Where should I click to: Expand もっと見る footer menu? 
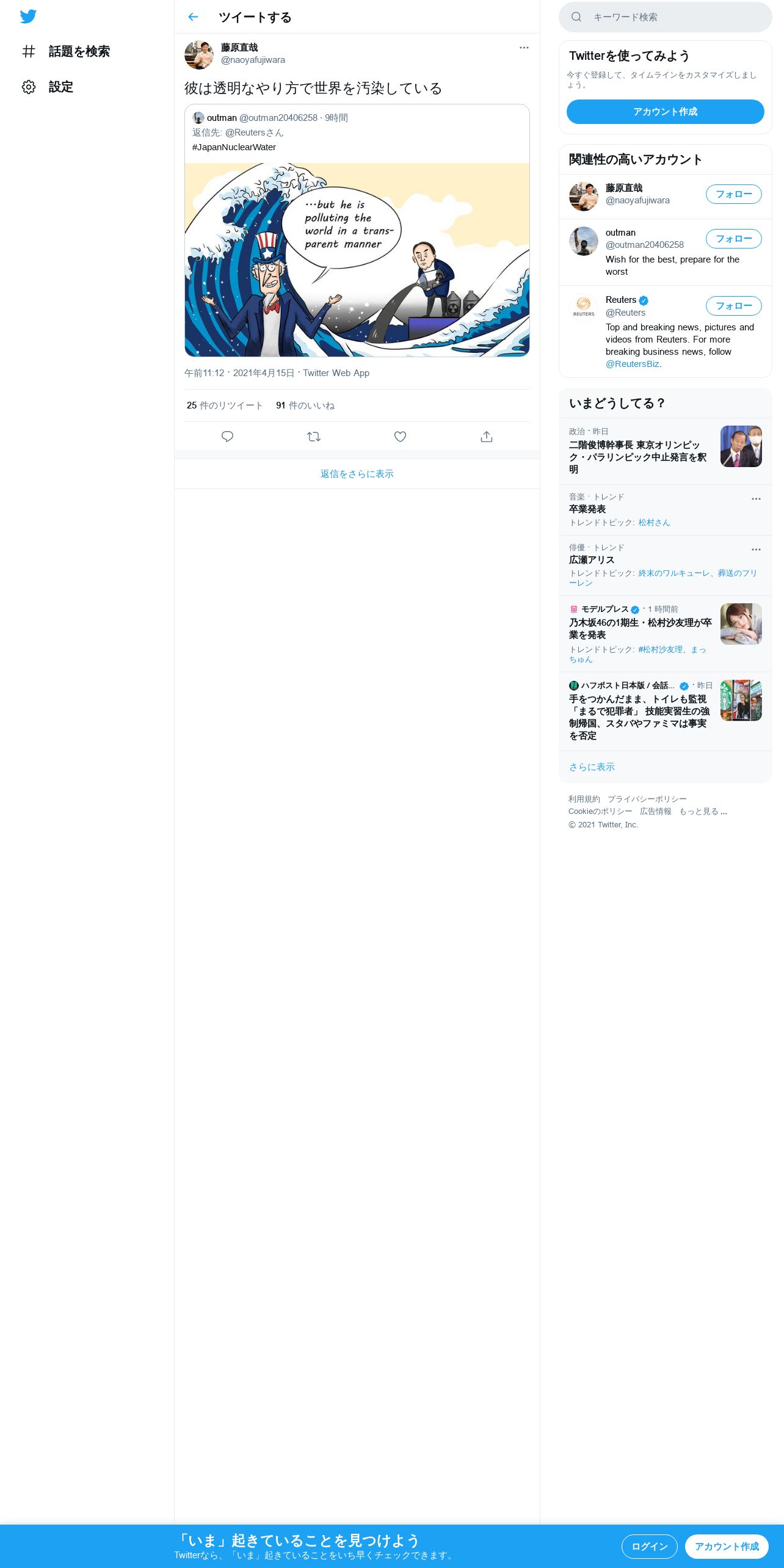pyautogui.click(x=703, y=811)
